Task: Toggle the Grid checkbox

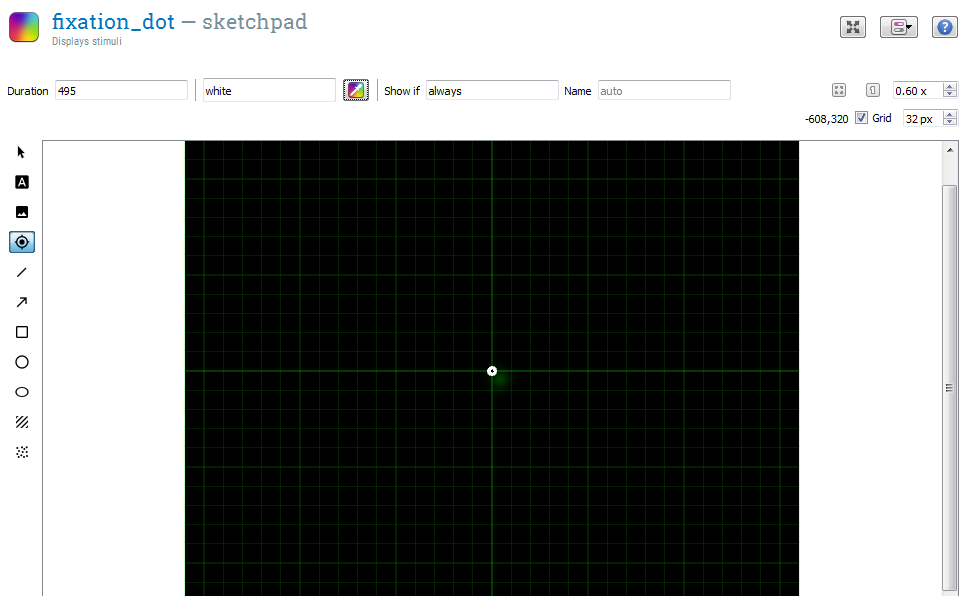Action: pos(862,118)
